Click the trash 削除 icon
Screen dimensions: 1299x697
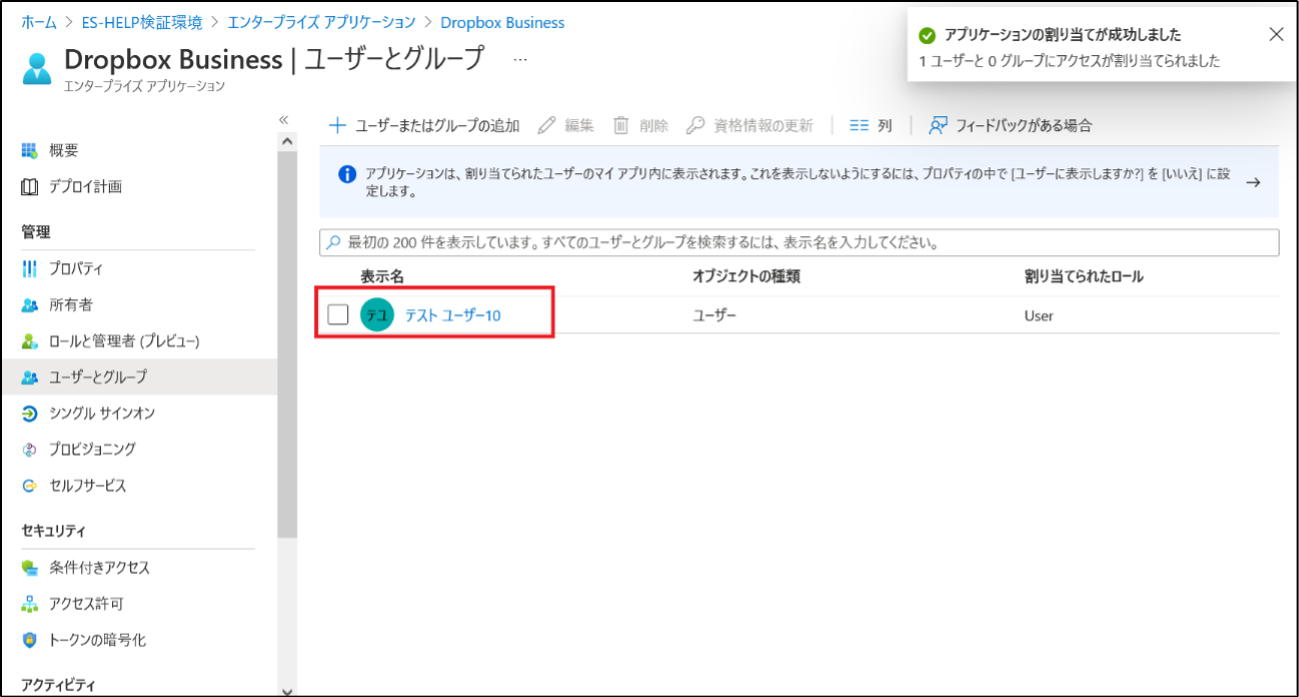pyautogui.click(x=621, y=125)
